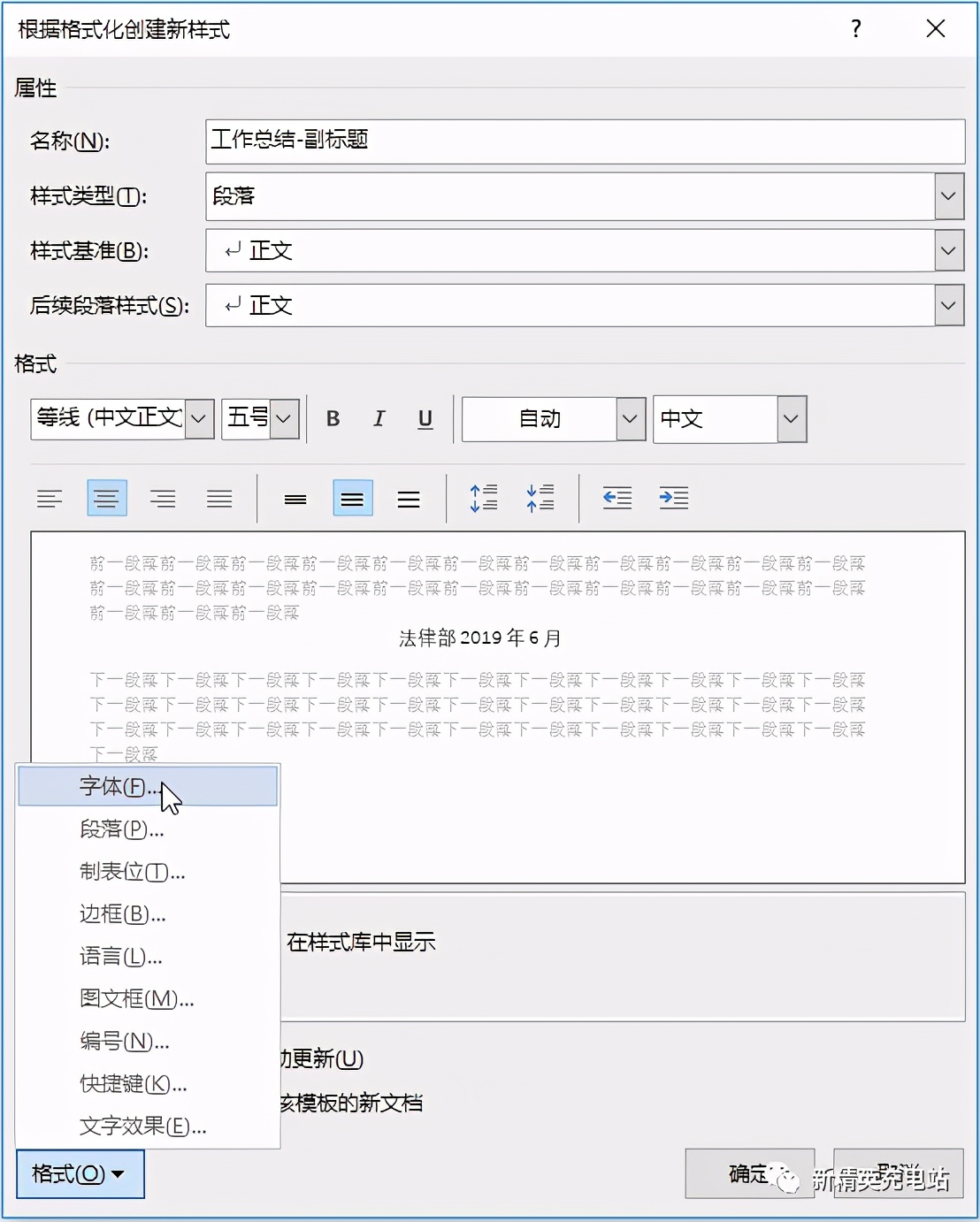Open the 样式类型 dropdown
Screen dimensions: 980x1222
tap(949, 196)
